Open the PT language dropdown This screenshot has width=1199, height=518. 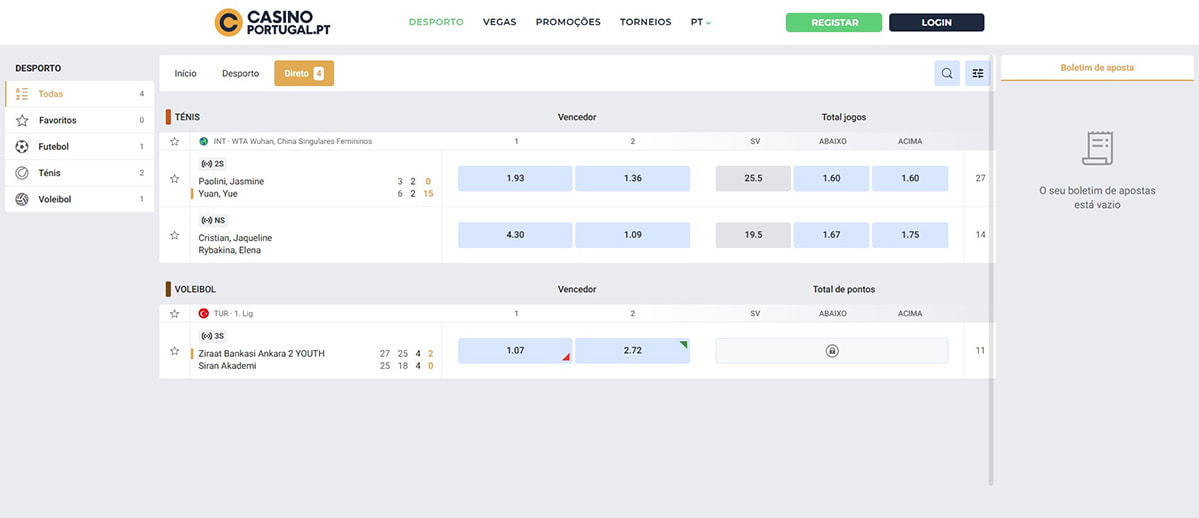tap(700, 22)
